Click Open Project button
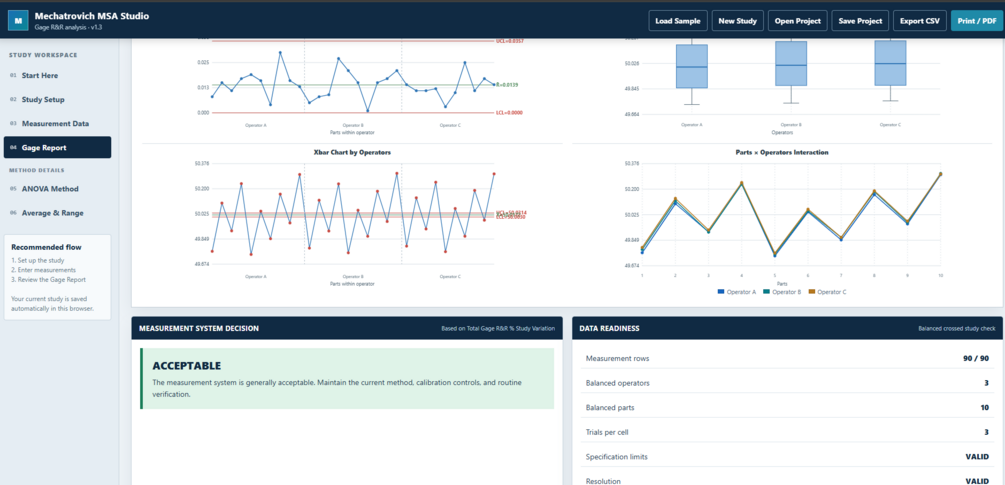The image size is (1005, 485). coord(798,21)
